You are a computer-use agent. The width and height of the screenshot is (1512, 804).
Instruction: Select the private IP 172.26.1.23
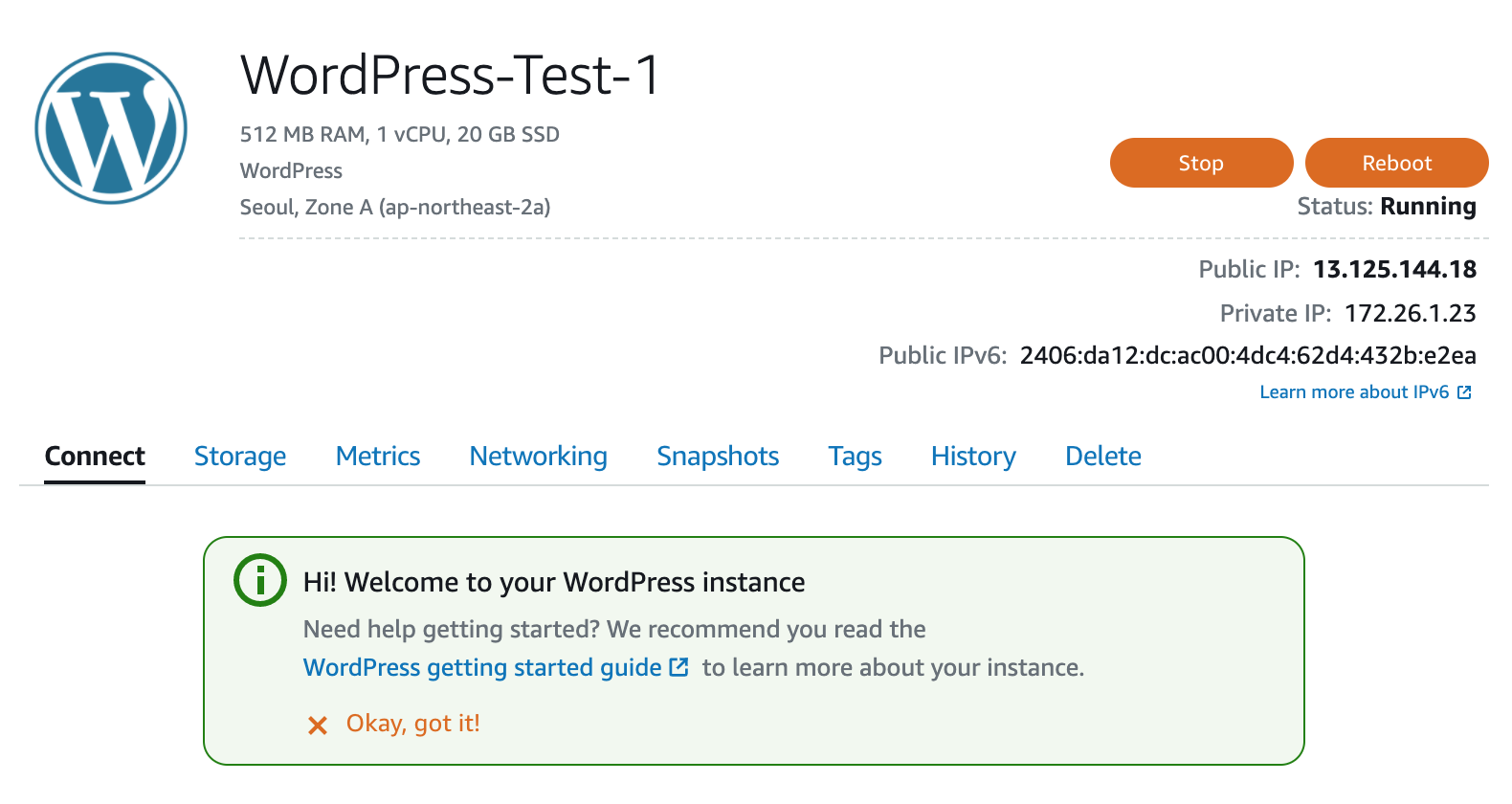1411,314
